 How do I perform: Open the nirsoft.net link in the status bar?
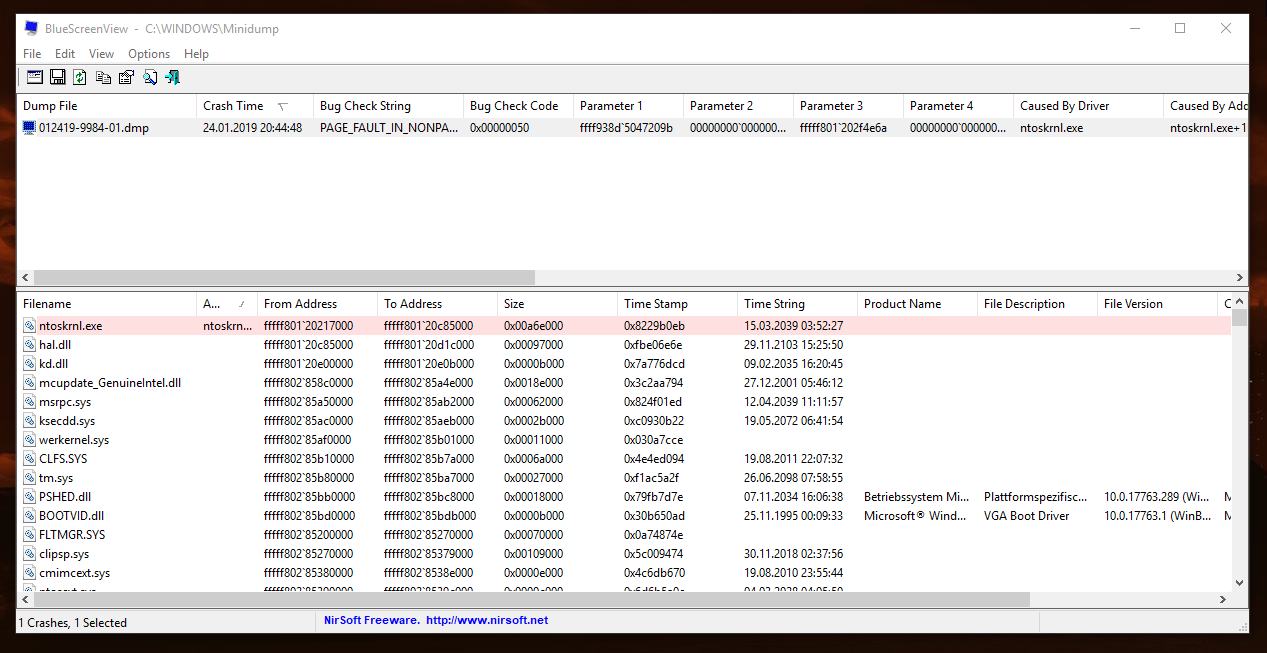pyautogui.click(x=487, y=621)
